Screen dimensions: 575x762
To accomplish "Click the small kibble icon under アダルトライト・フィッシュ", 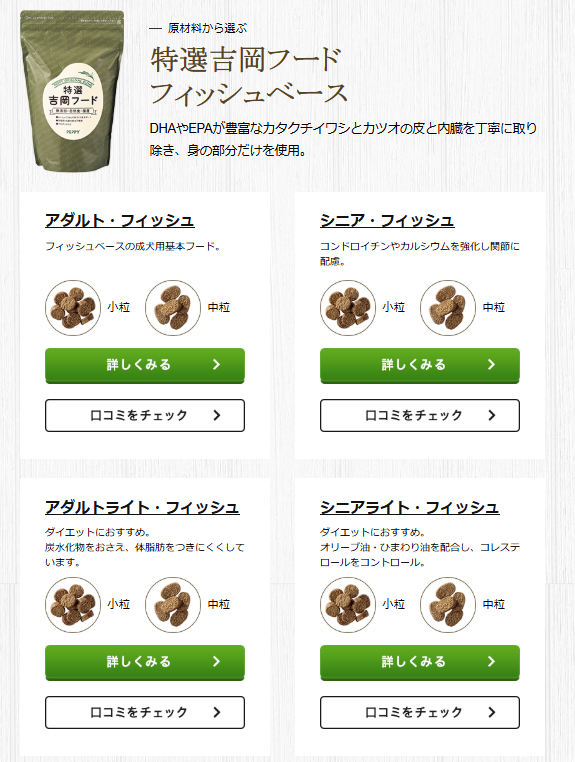I will pos(73,605).
